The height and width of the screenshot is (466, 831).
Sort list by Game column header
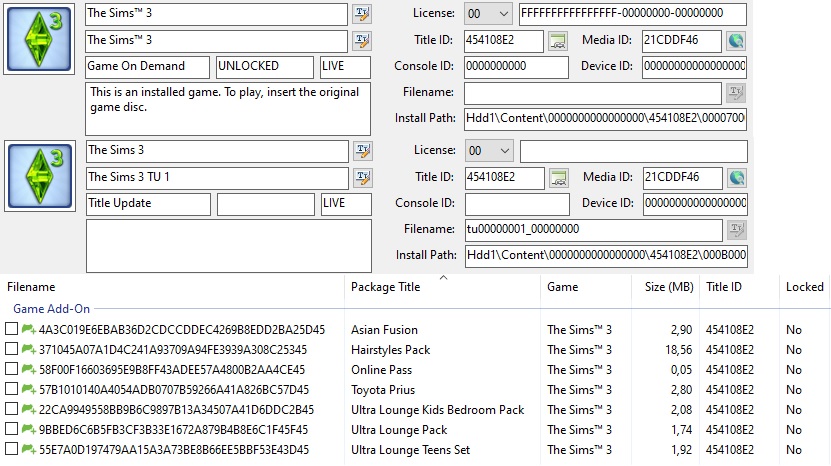click(586, 287)
